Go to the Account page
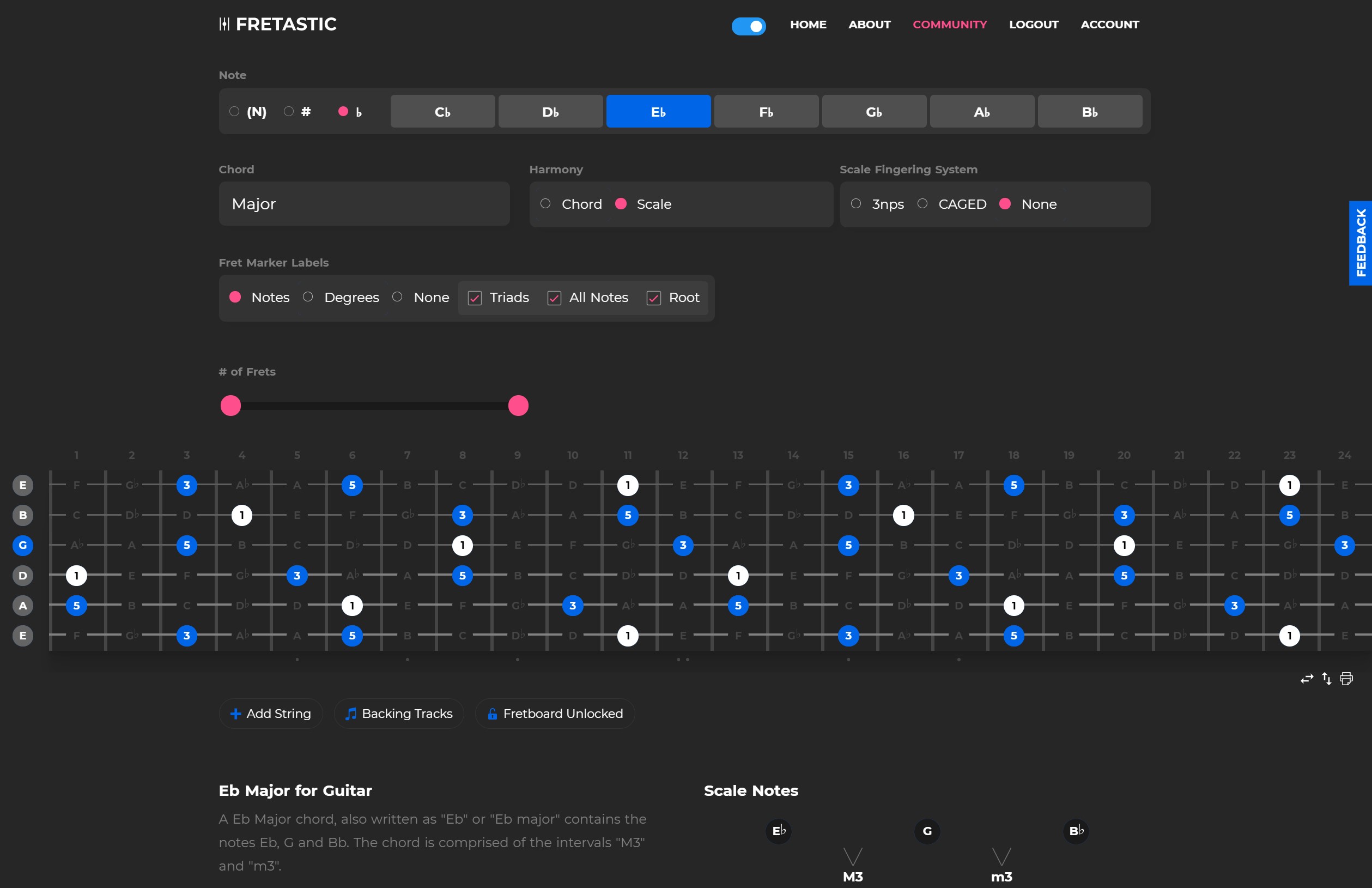The image size is (1372, 888). tap(1109, 24)
